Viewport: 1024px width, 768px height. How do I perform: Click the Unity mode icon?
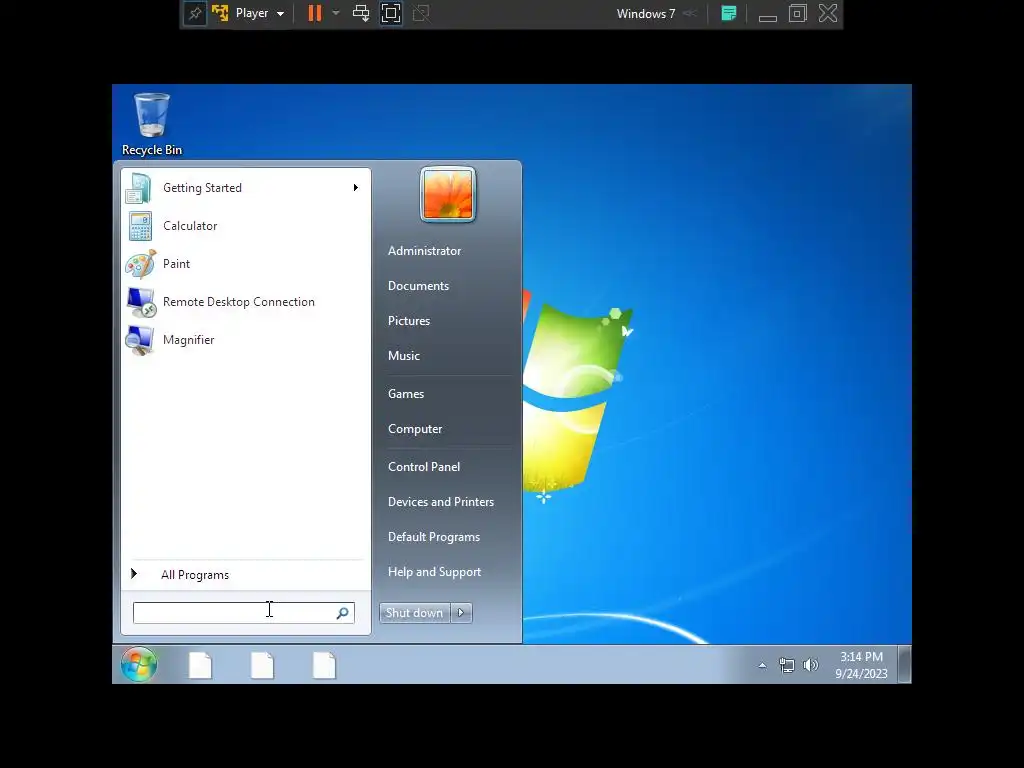421,13
